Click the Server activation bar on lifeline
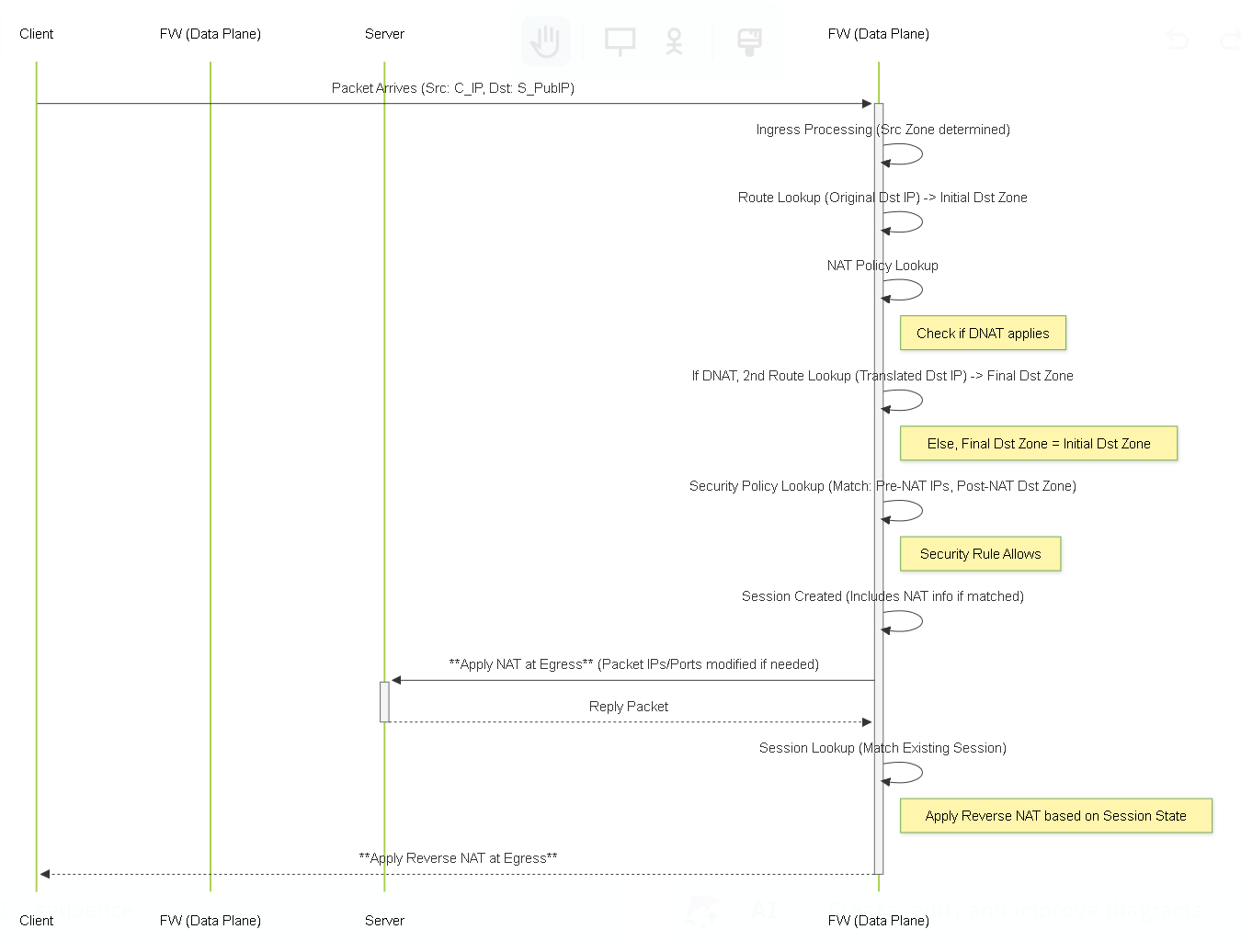The height and width of the screenshot is (952, 1241). click(384, 702)
